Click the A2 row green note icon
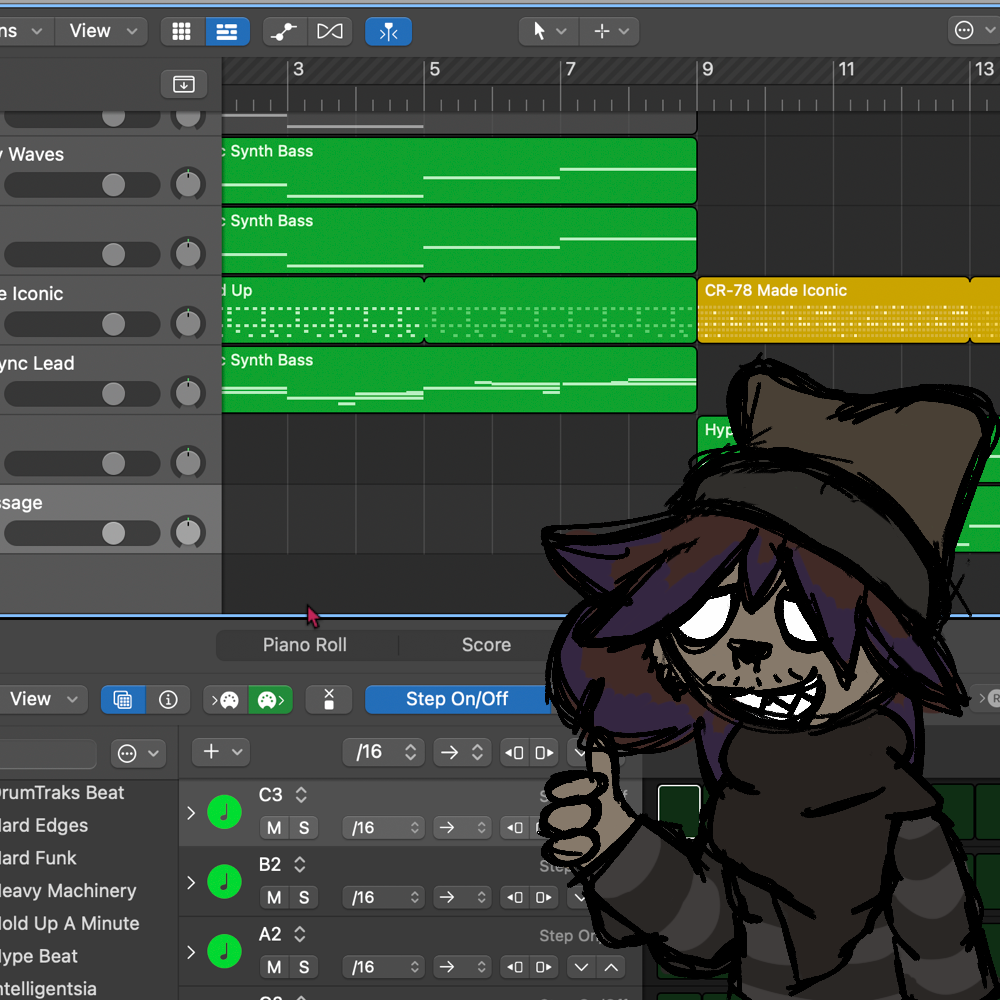Screen dimensions: 1000x1000 click(224, 952)
